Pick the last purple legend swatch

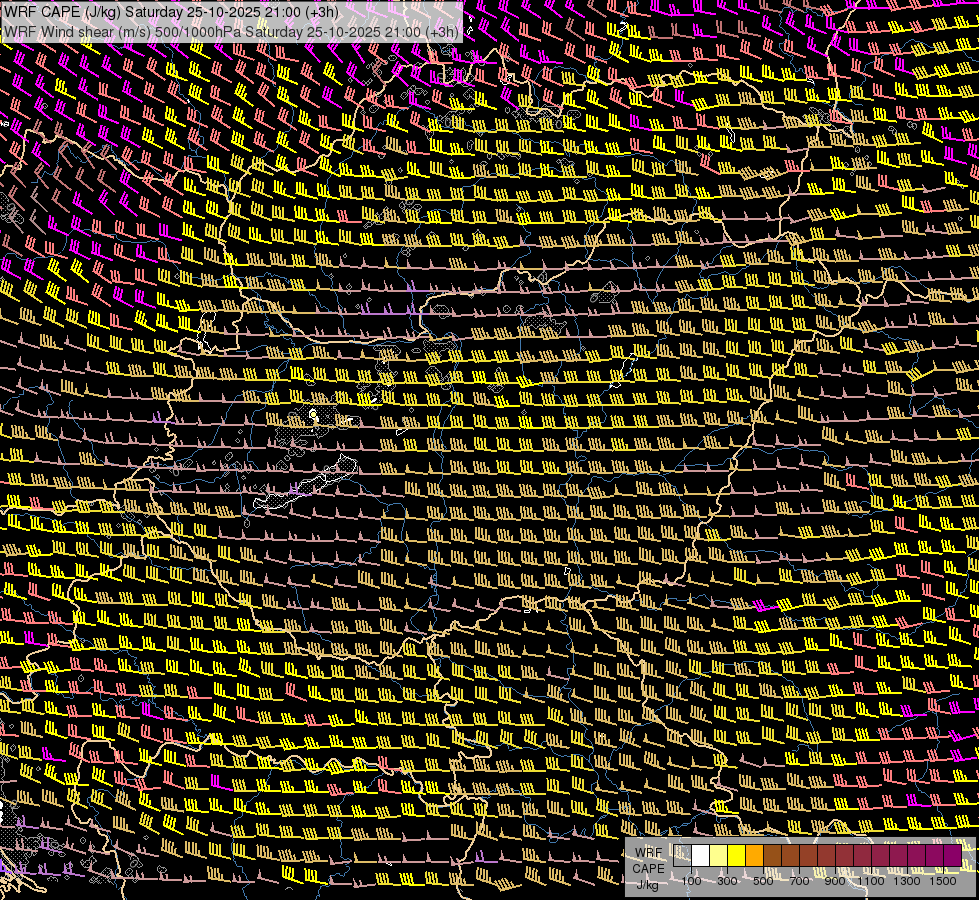pos(952,856)
